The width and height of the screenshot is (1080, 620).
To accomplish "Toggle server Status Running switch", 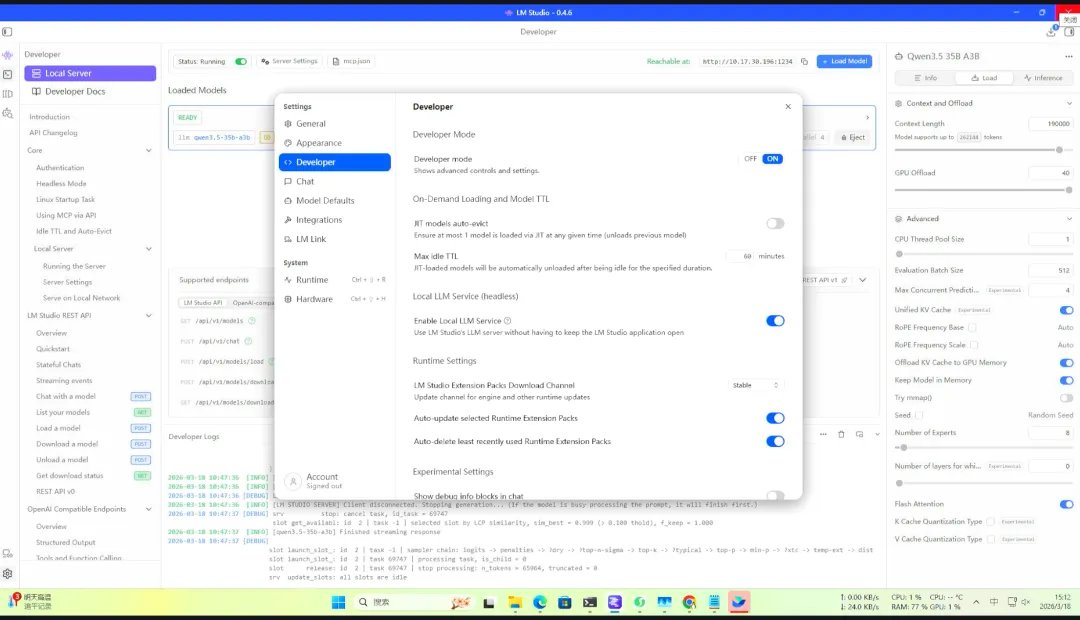I will 240,61.
